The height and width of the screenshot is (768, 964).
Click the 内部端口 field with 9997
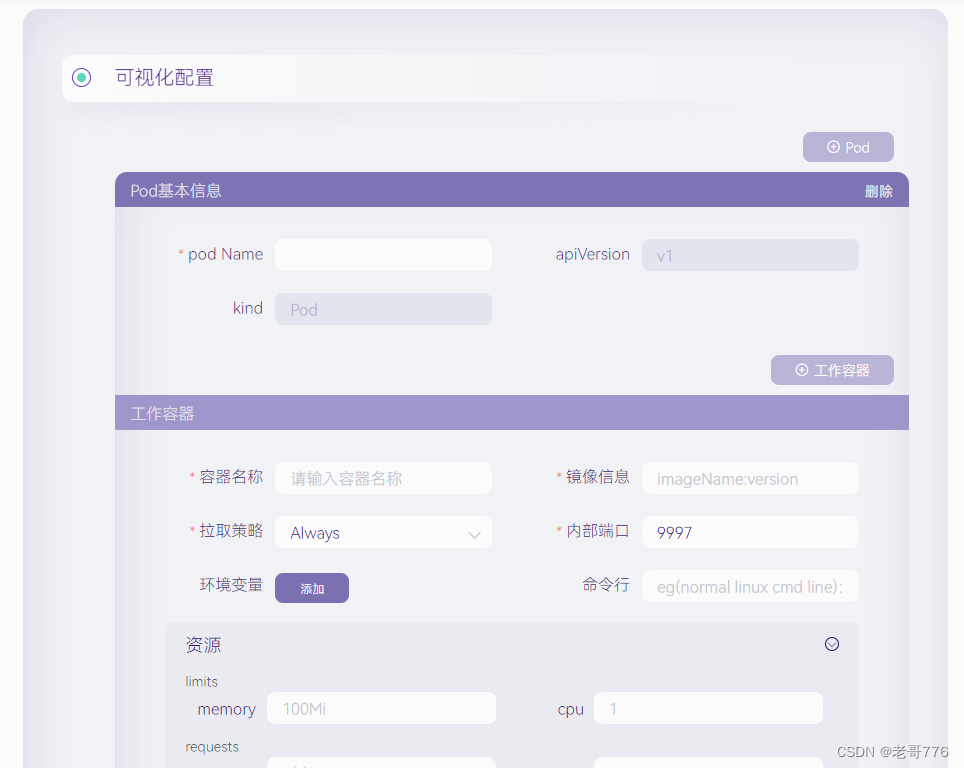pyautogui.click(x=750, y=532)
